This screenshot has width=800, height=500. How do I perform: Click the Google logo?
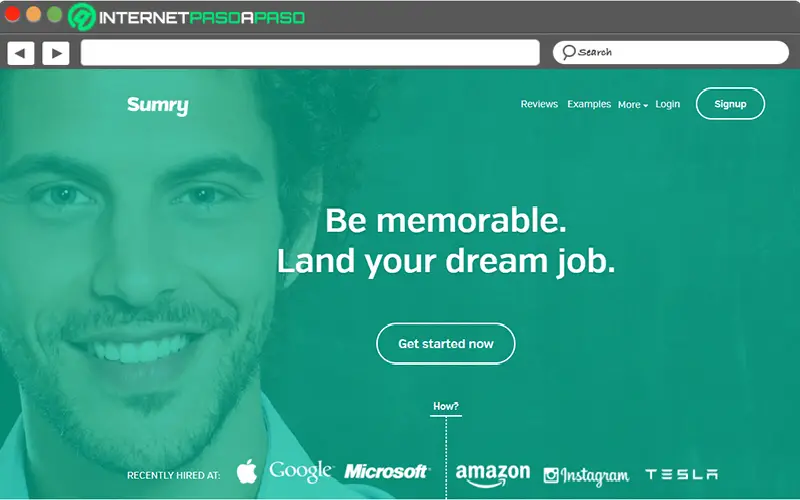[301, 471]
